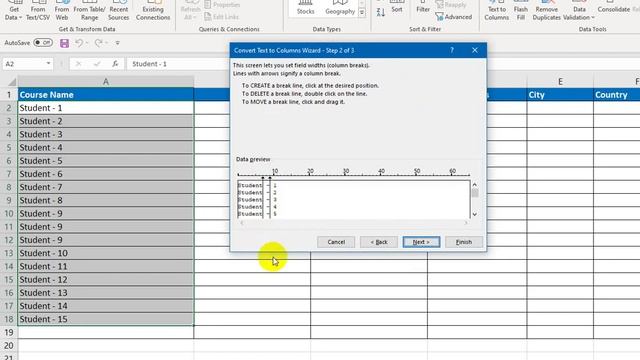This screenshot has width=640, height=360.
Task: Redo the last action
Action: coord(98,42)
